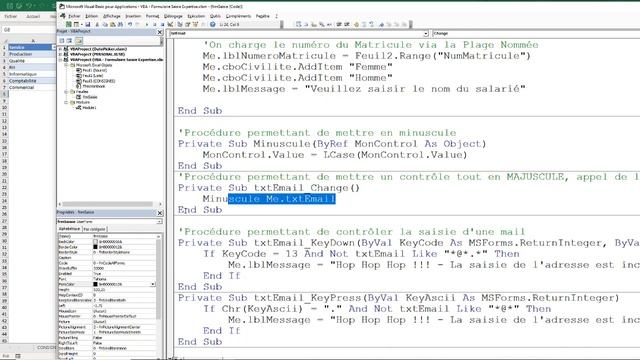Expand the VBAProject (PERSONAL.XLSB) node
Image resolution: width=640 pixels, height=360 pixels.
click(60, 54)
